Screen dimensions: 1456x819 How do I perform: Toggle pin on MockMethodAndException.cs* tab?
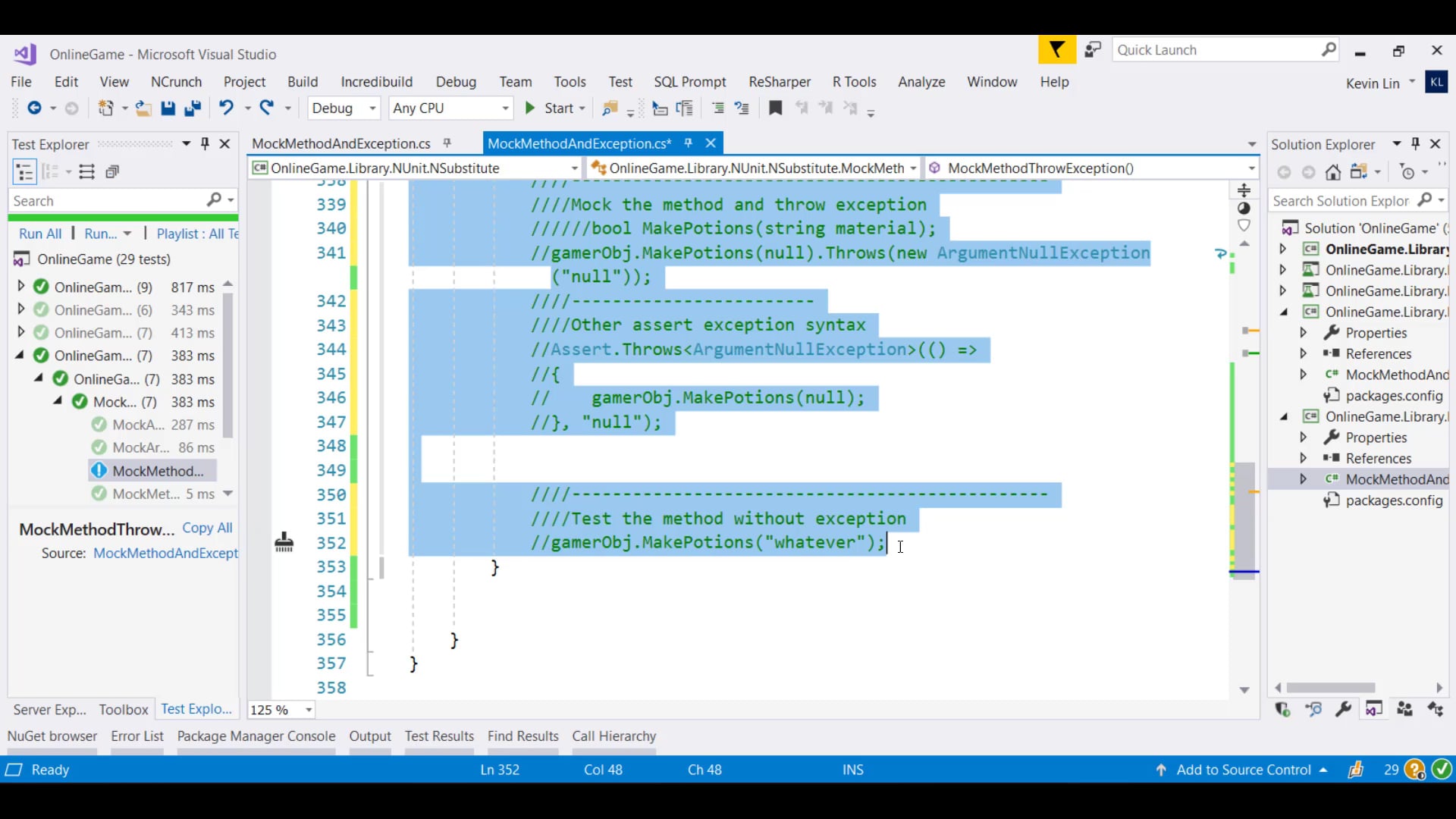pyautogui.click(x=688, y=143)
